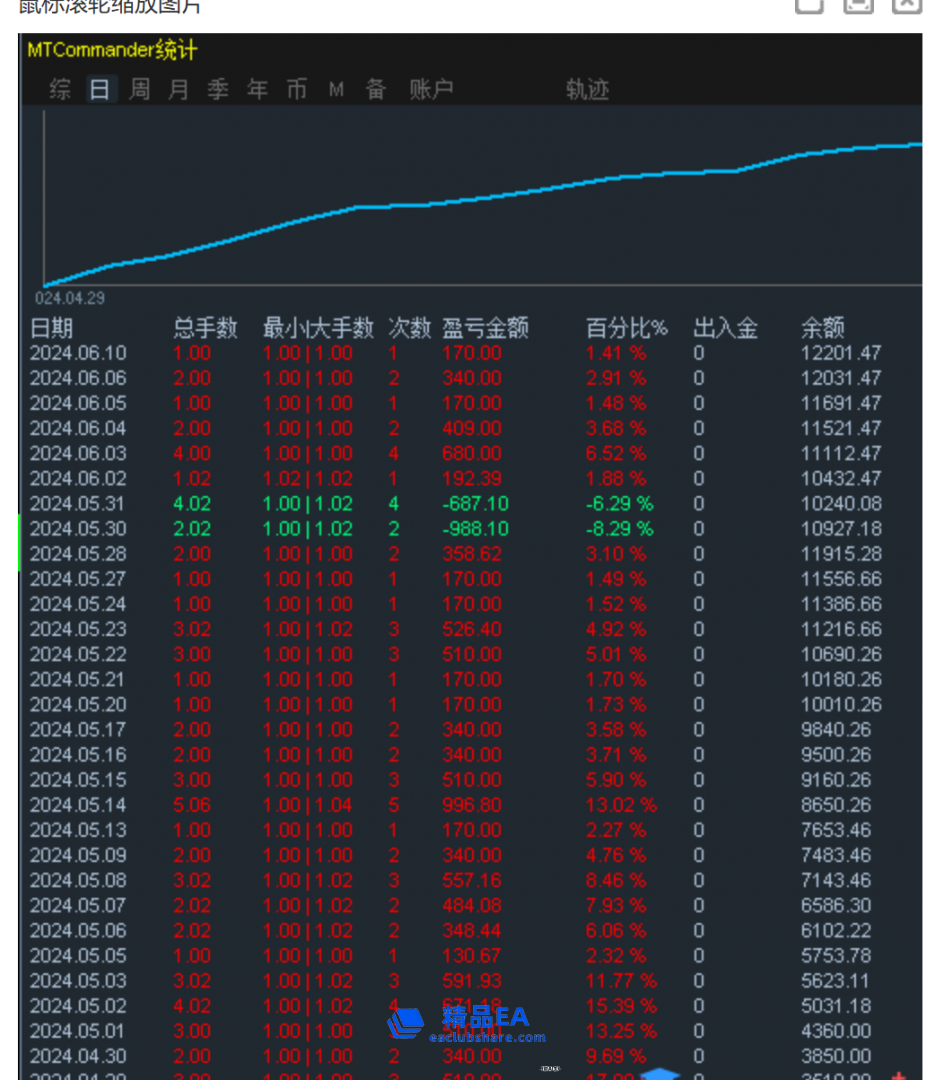
Task: Click the red plus icon at bottom right
Action: (898, 1076)
